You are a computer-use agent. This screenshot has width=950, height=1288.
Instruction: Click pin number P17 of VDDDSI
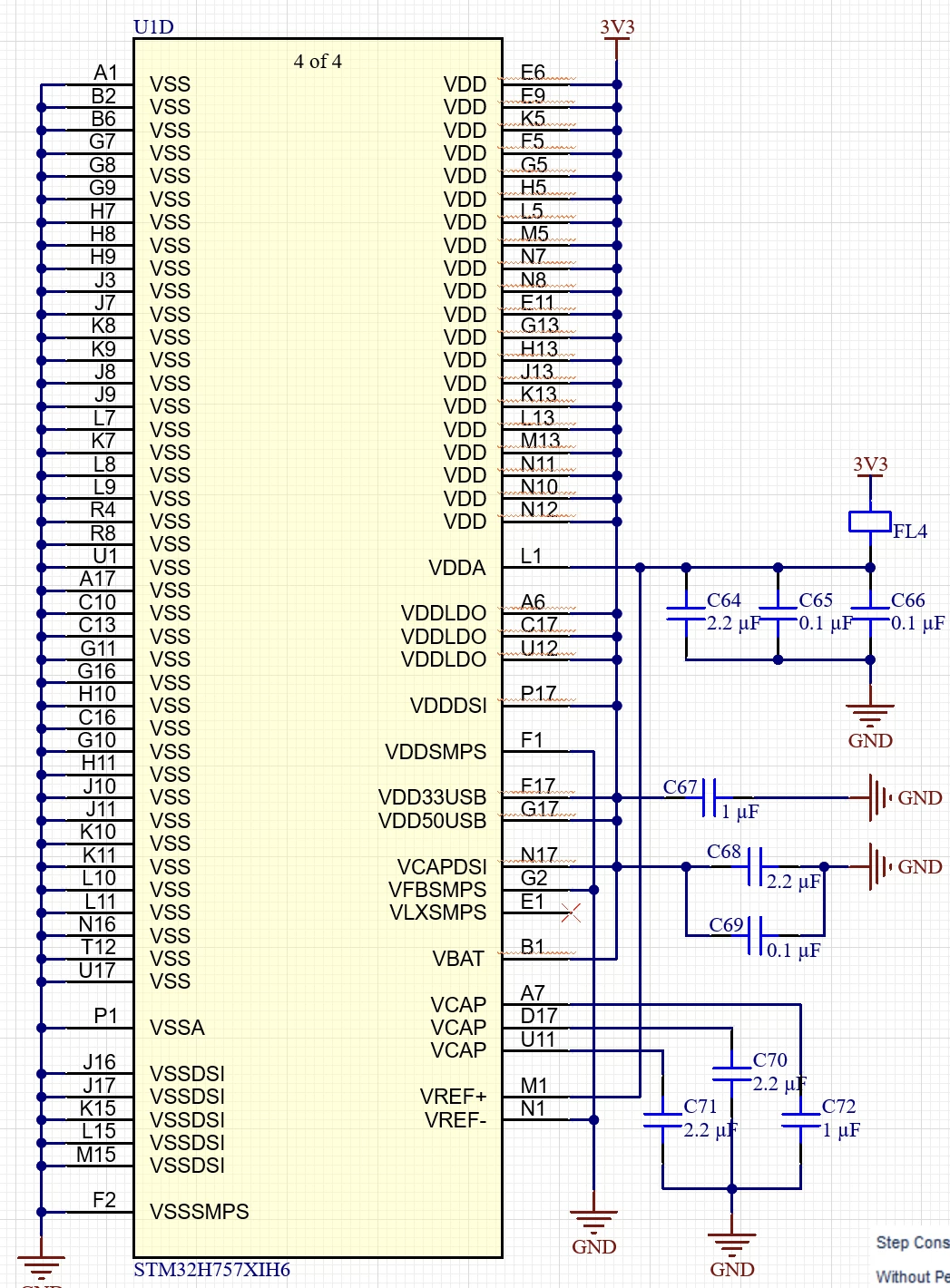[538, 694]
